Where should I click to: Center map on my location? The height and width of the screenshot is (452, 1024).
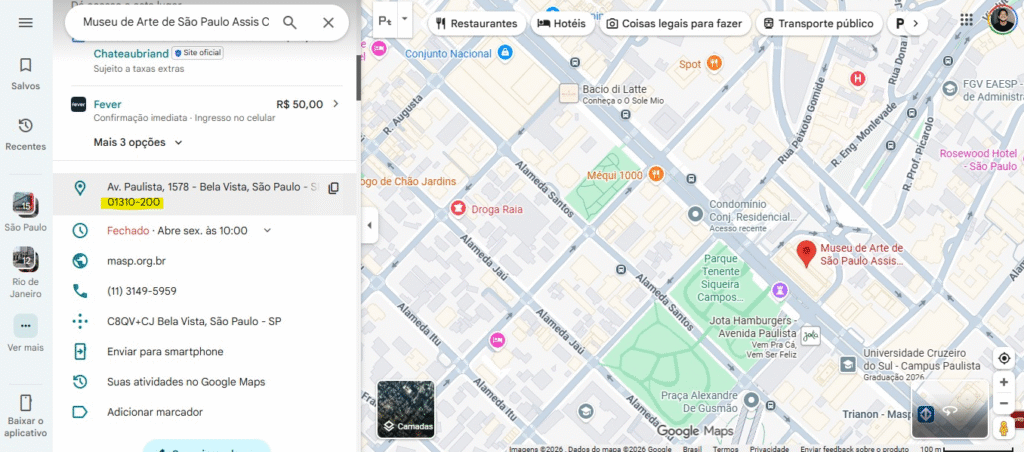1003,358
